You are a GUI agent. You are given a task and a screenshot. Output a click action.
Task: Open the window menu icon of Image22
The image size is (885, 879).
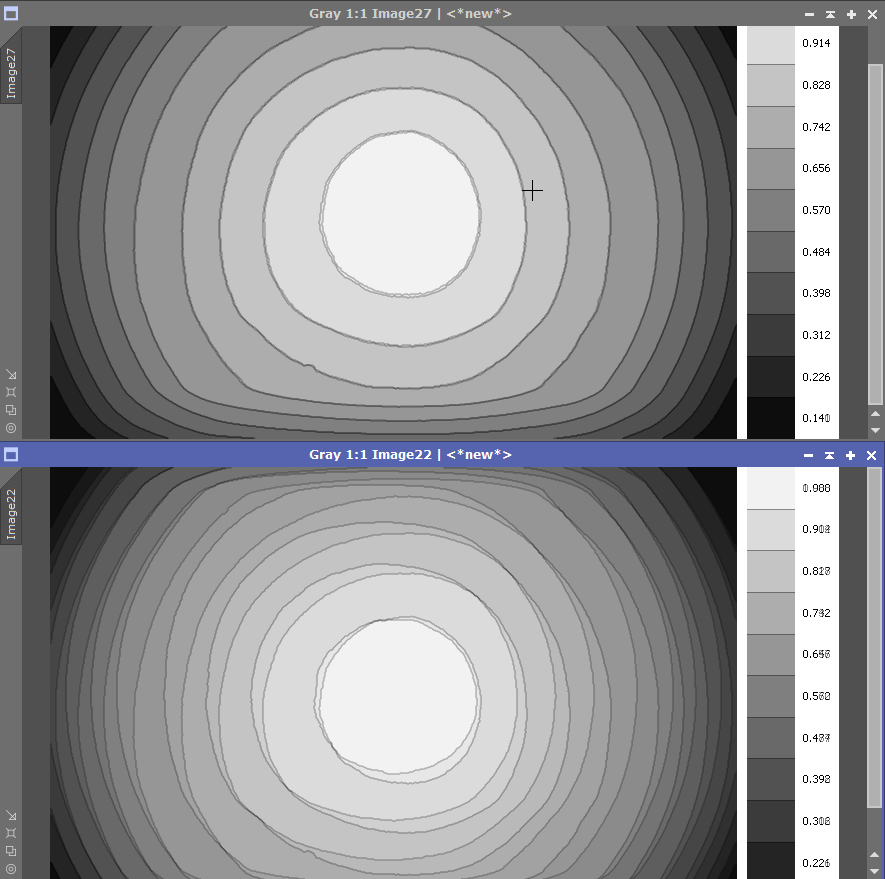pos(11,454)
